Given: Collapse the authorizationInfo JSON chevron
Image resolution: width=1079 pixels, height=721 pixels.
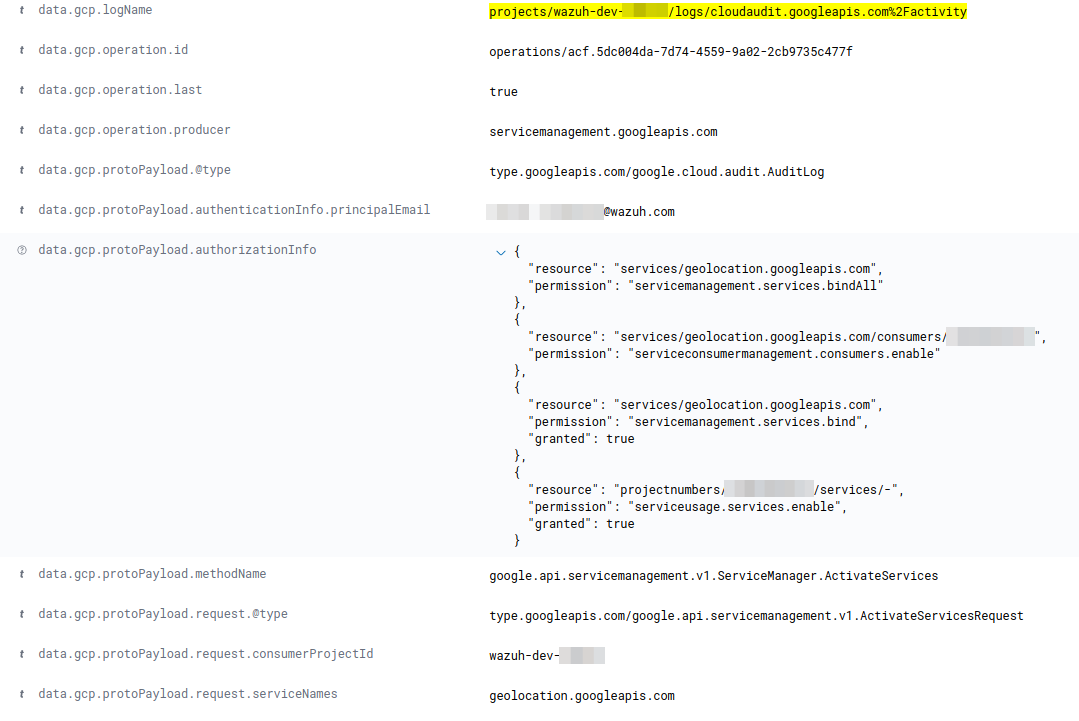Looking at the screenshot, I should point(501,252).
